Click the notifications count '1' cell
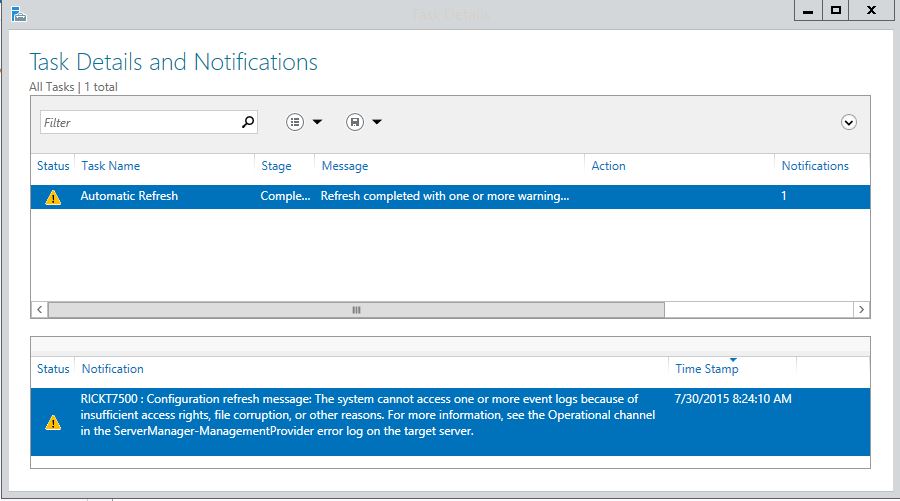This screenshot has height=501, width=900. click(783, 196)
